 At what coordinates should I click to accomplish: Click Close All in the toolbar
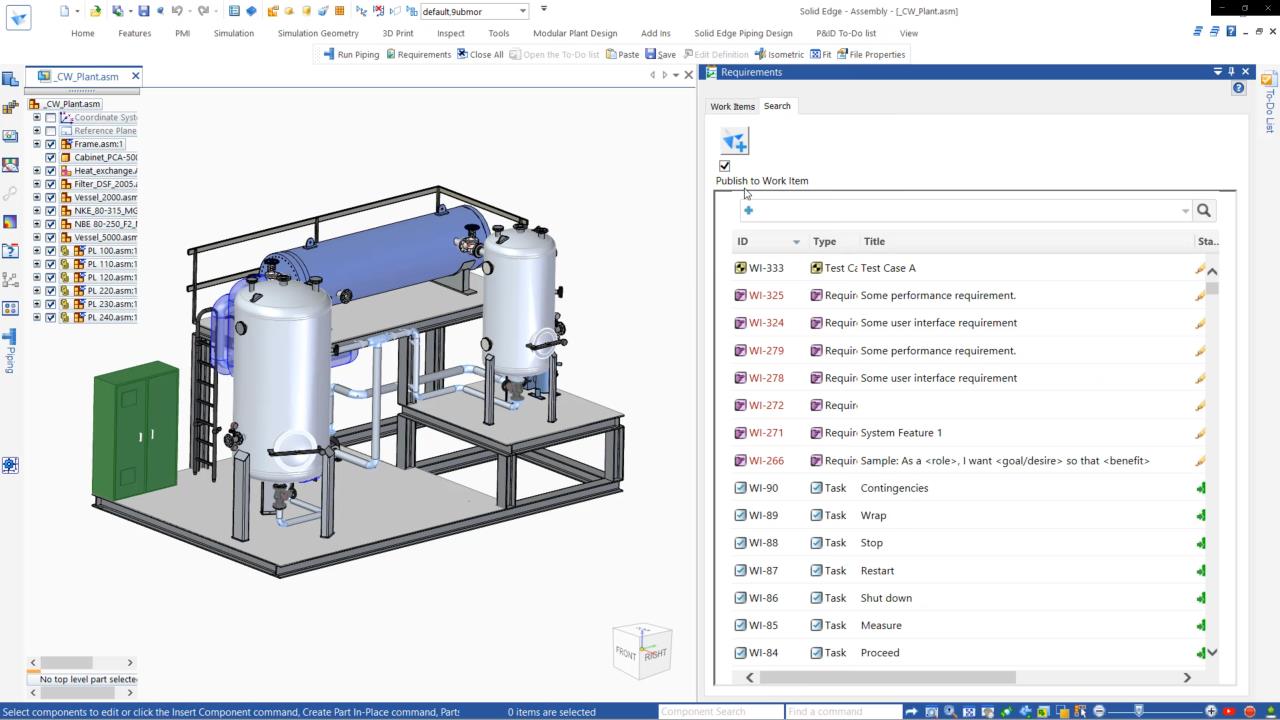pyautogui.click(x=480, y=54)
